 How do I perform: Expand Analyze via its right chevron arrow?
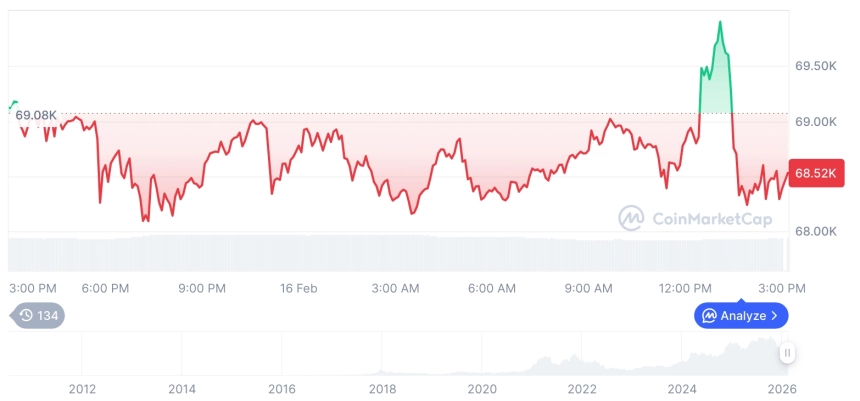tap(776, 316)
